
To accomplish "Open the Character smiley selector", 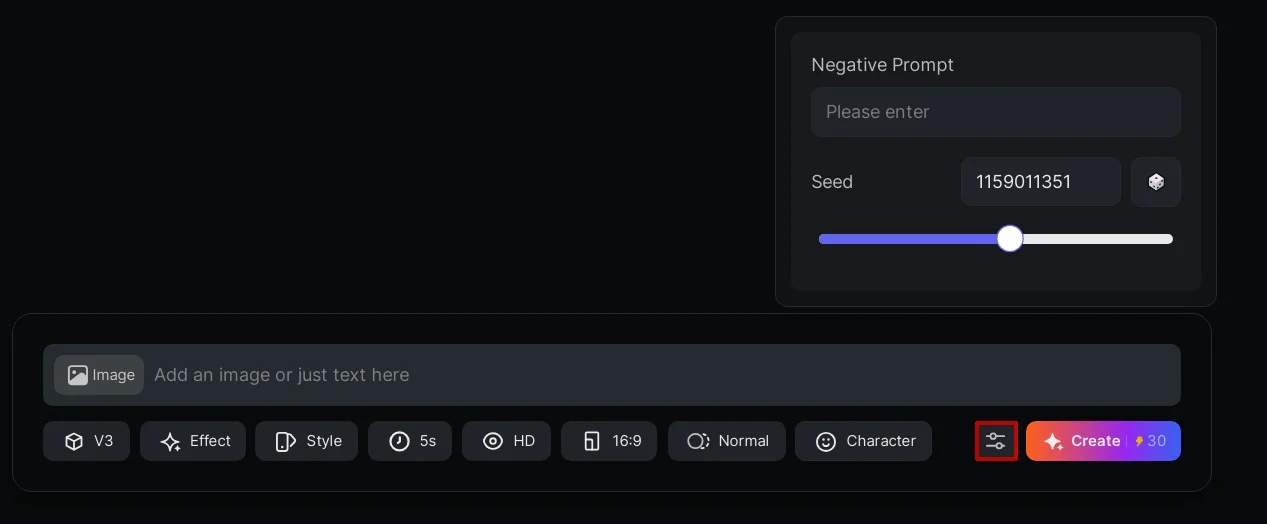I will tap(864, 441).
